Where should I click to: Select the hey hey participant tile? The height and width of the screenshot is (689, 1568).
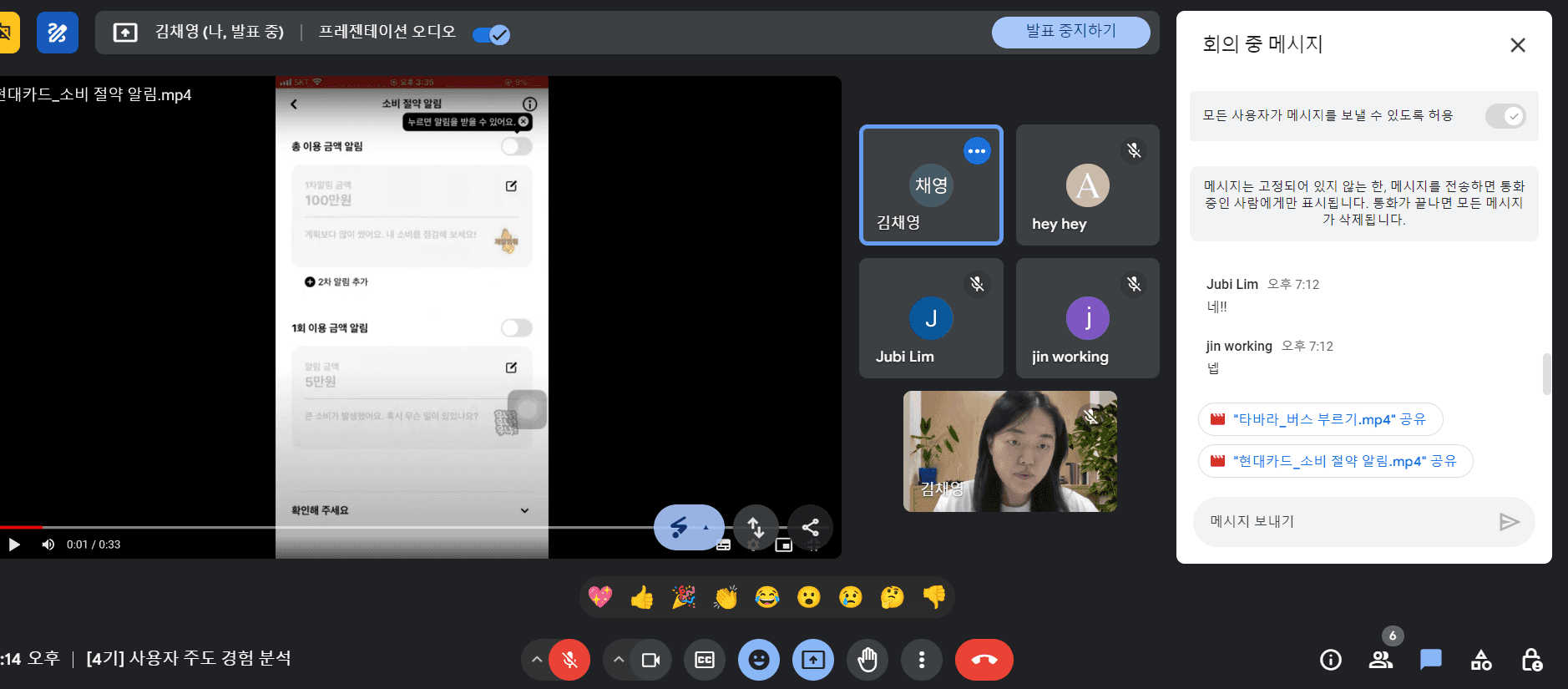tap(1087, 185)
